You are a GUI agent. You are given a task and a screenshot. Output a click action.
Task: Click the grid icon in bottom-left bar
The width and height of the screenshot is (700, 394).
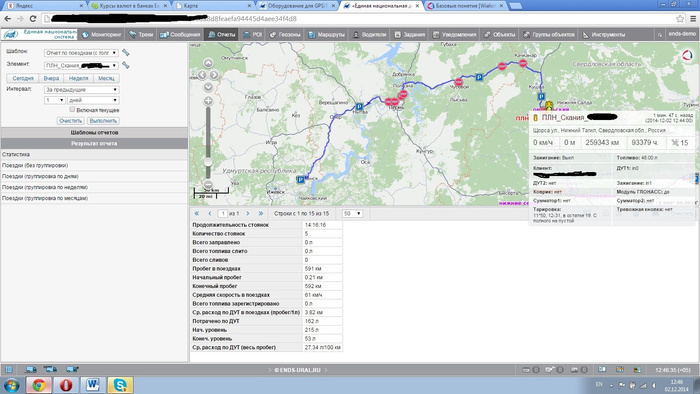pos(8,369)
